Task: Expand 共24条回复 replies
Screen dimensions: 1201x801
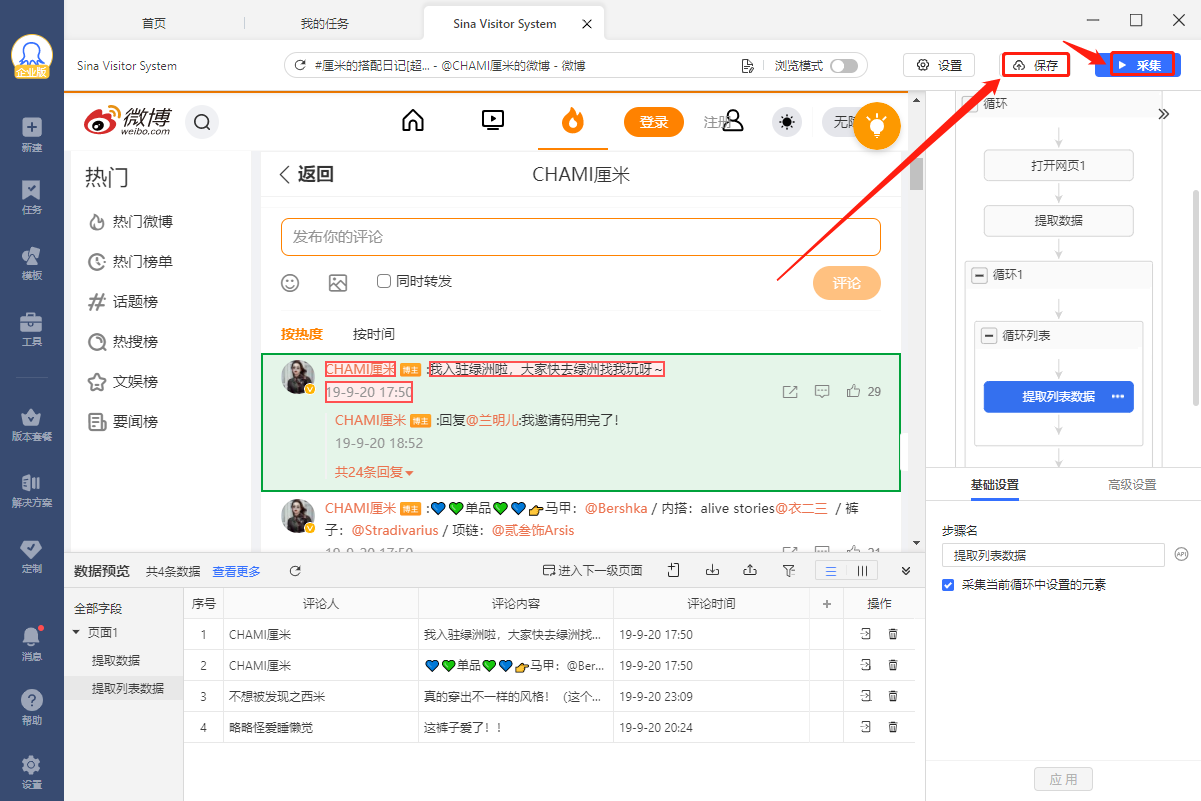Action: tap(374, 472)
